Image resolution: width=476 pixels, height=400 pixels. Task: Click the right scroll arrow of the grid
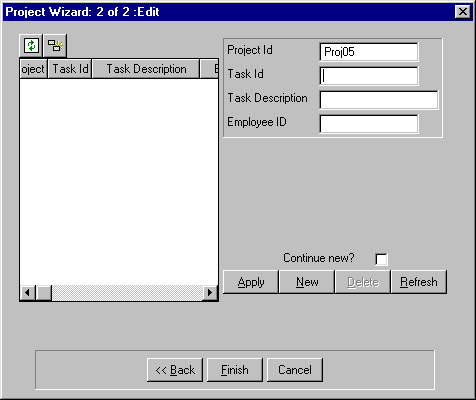pos(210,293)
